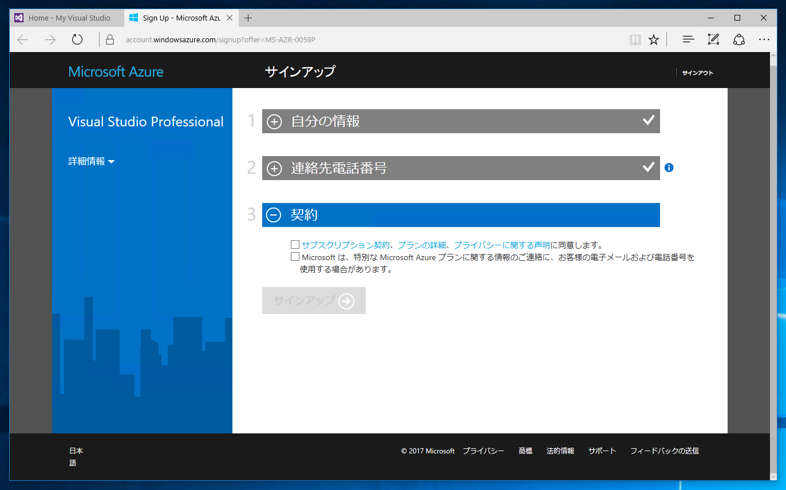Viewport: 786px width, 490px height.
Task: Click the lock icon in the address bar
Action: pos(110,40)
